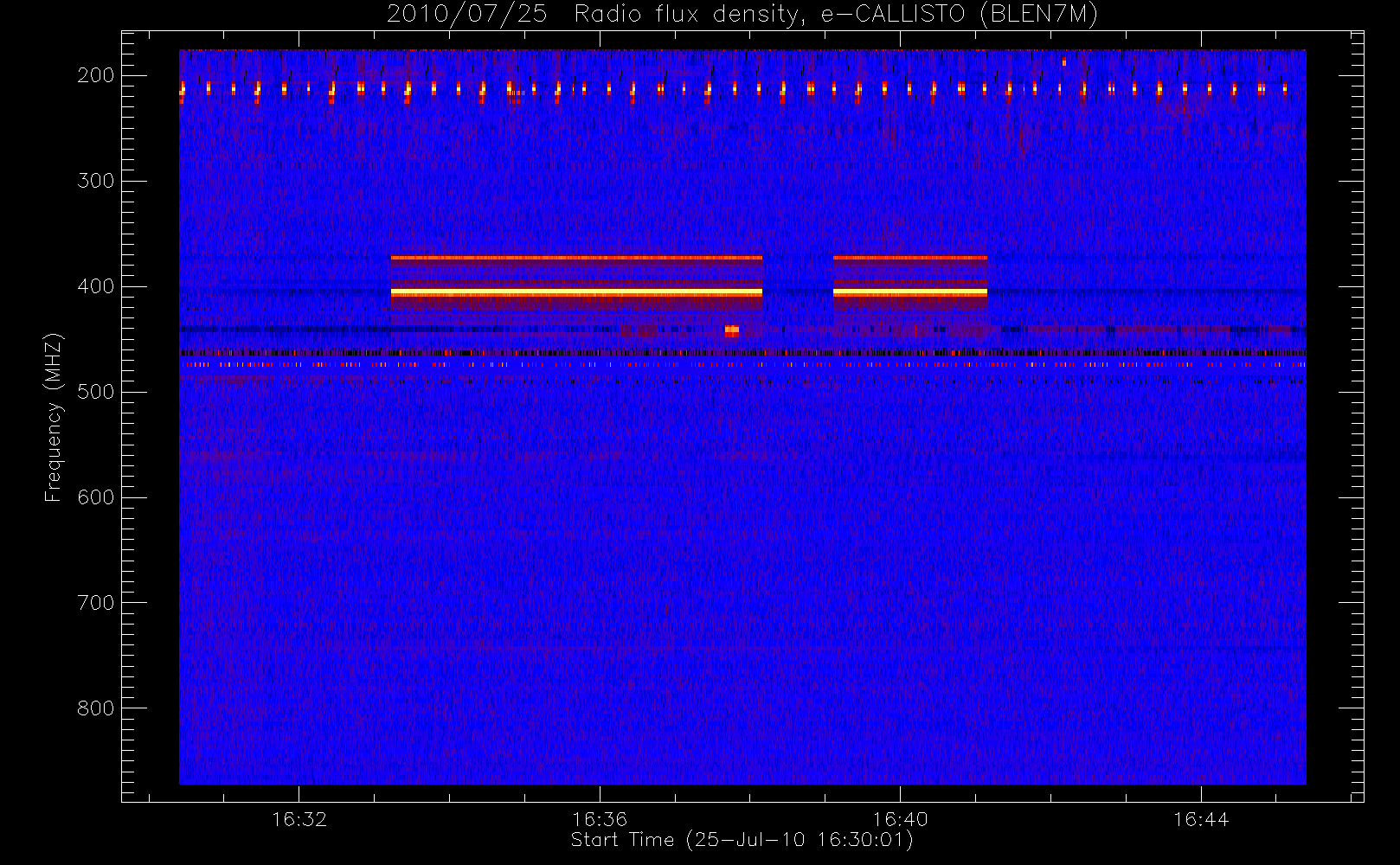Click the 800 frequency tick label

95,708
